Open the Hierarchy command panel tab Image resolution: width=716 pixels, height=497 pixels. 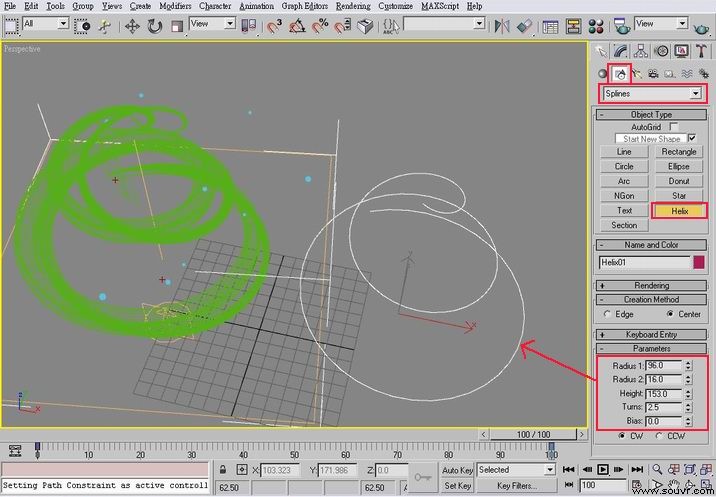(641, 51)
